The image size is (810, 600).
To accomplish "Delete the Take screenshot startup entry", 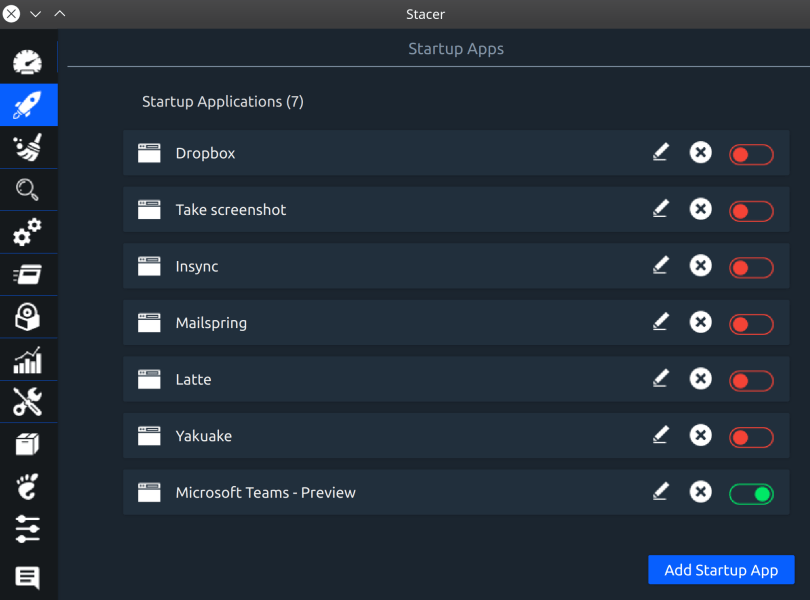I will (x=700, y=209).
